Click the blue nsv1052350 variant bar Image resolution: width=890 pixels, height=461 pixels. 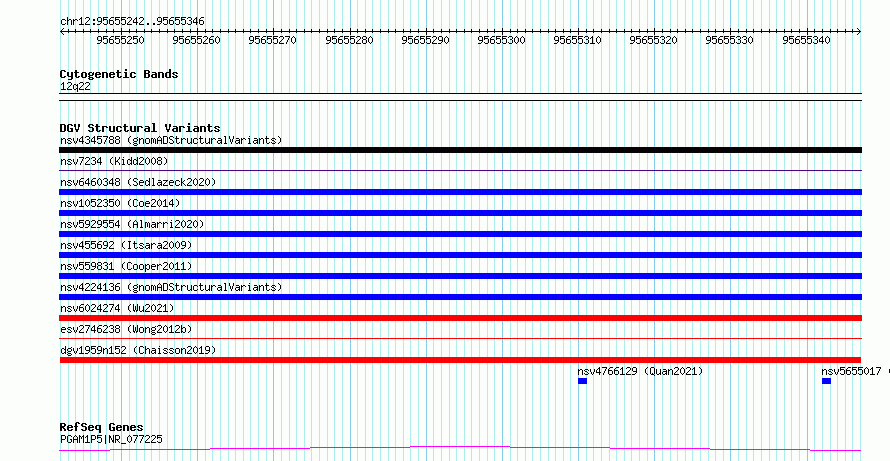[460, 213]
